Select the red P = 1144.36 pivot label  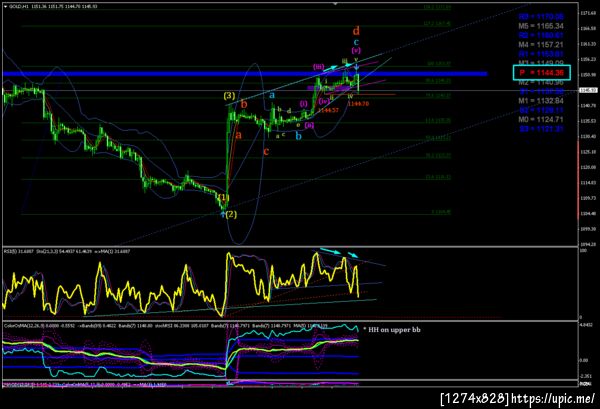click(x=541, y=73)
